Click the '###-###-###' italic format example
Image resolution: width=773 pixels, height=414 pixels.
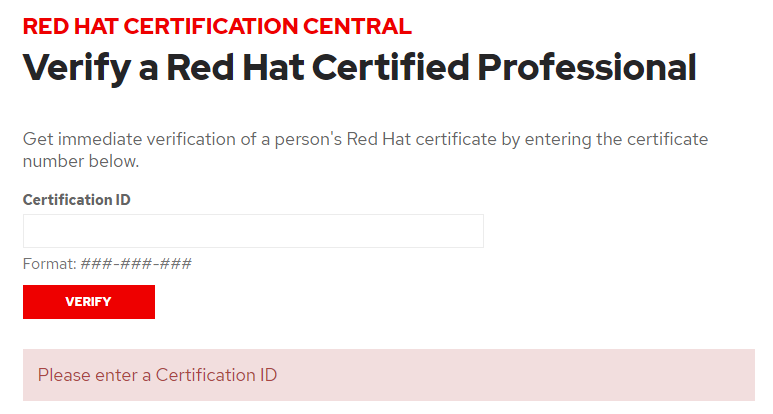tap(136, 264)
